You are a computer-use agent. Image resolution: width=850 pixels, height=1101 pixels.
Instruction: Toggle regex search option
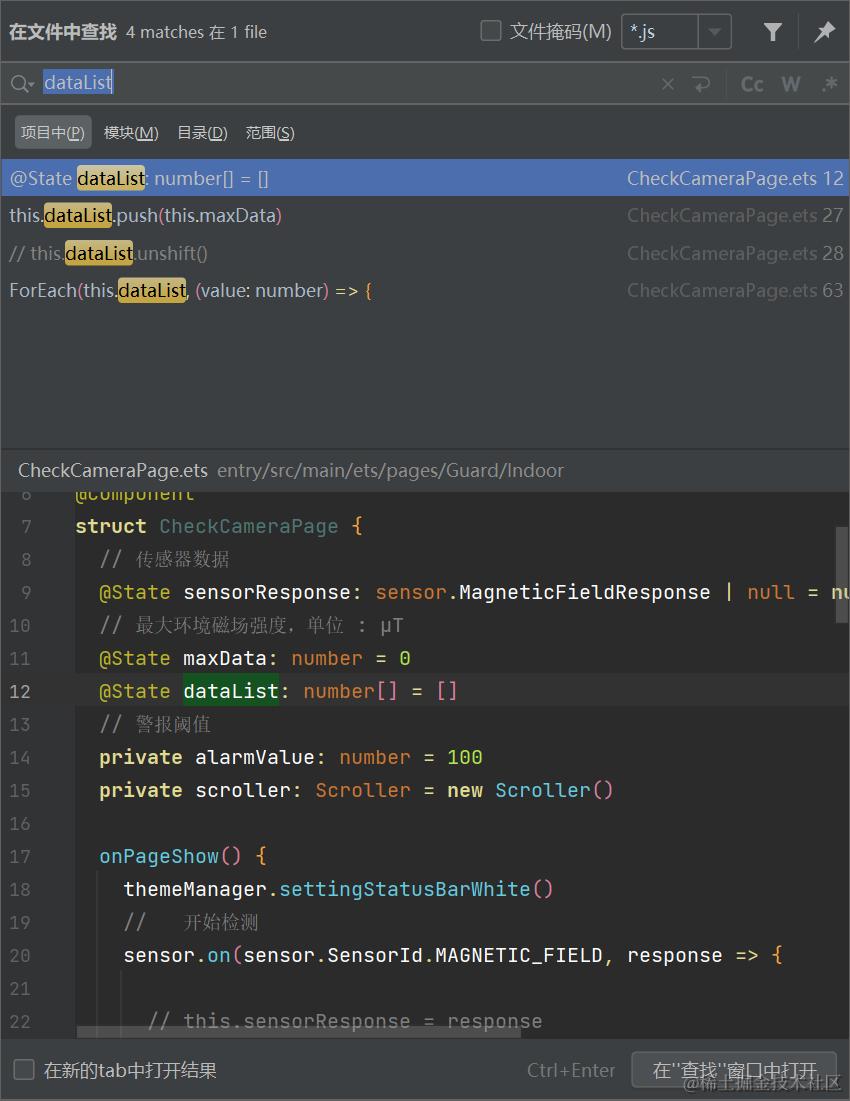(829, 84)
